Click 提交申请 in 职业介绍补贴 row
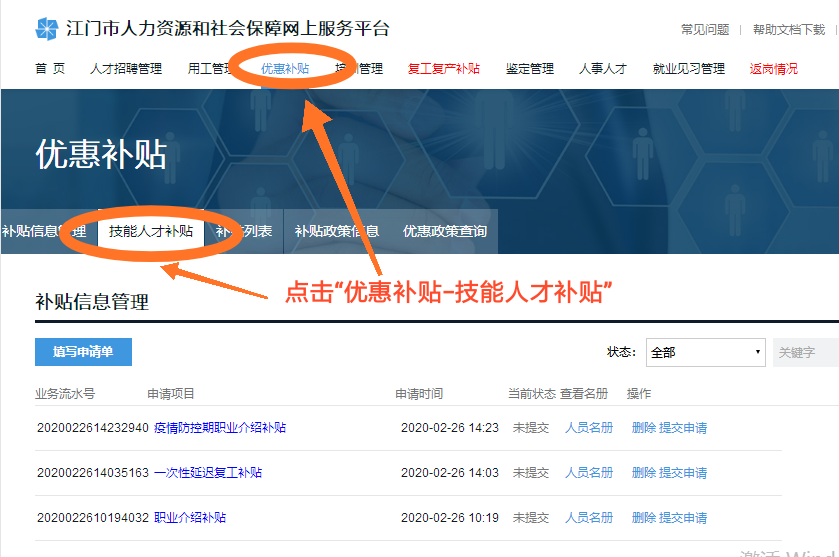The width and height of the screenshot is (839, 557). click(x=683, y=517)
